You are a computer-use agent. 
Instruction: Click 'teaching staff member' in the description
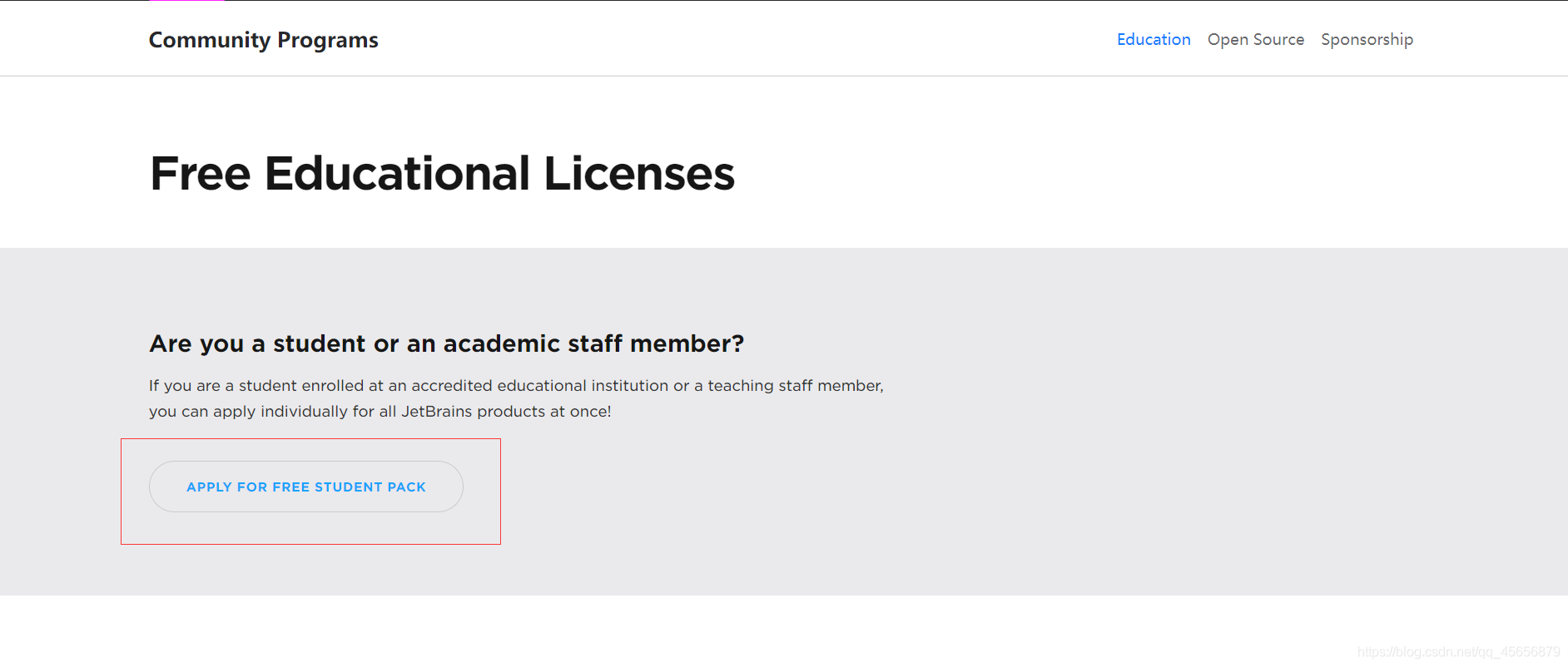tap(795, 386)
